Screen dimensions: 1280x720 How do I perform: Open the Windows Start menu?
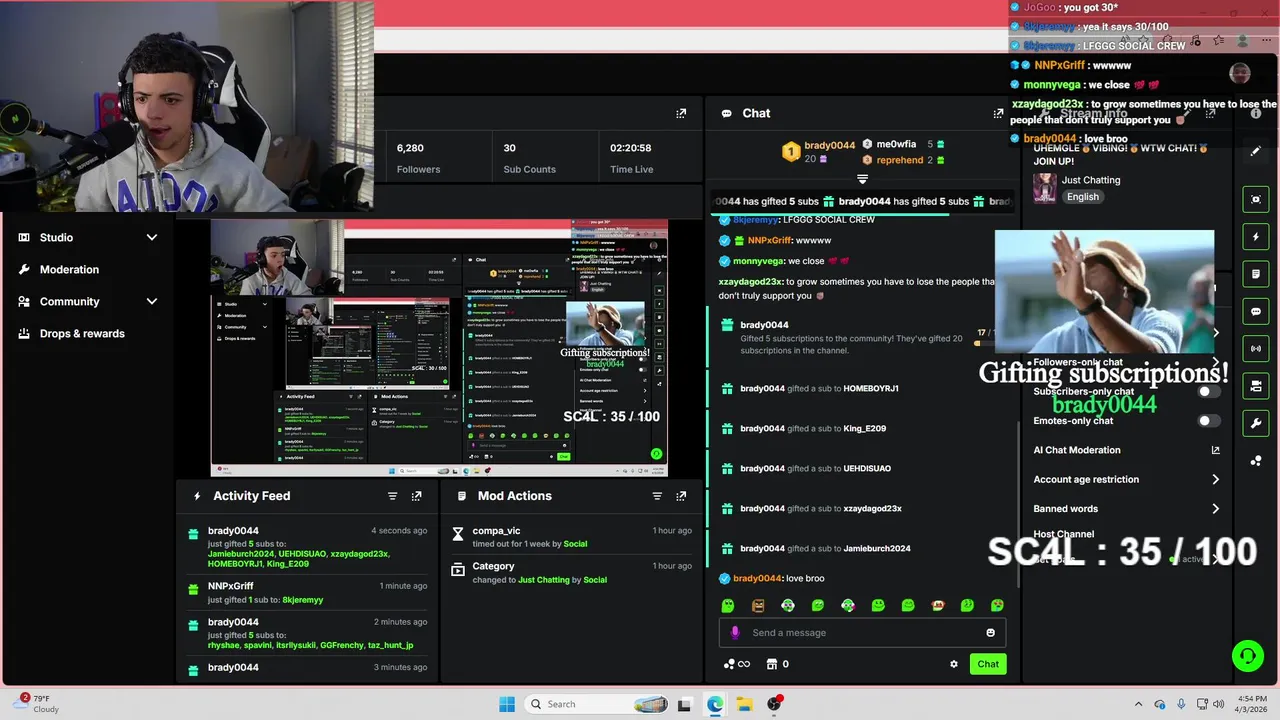click(506, 704)
